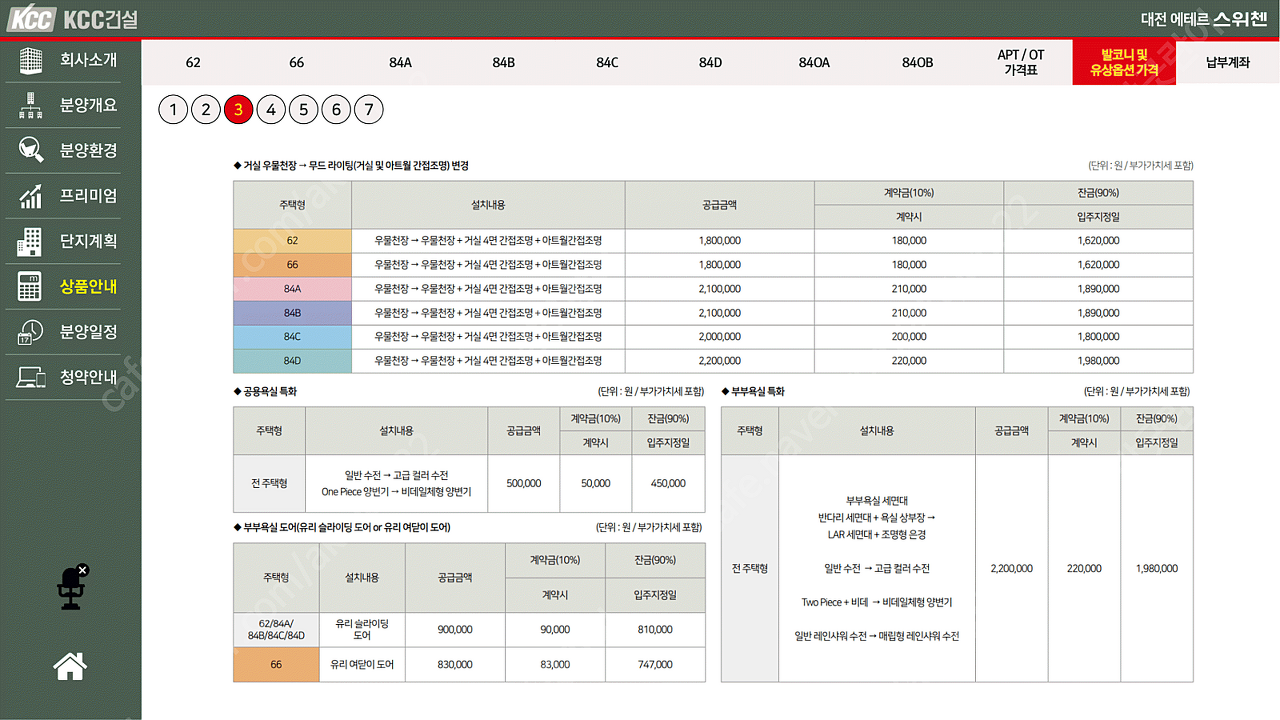Switch to the 84D tab
The width and height of the screenshot is (1280, 720).
coord(710,62)
